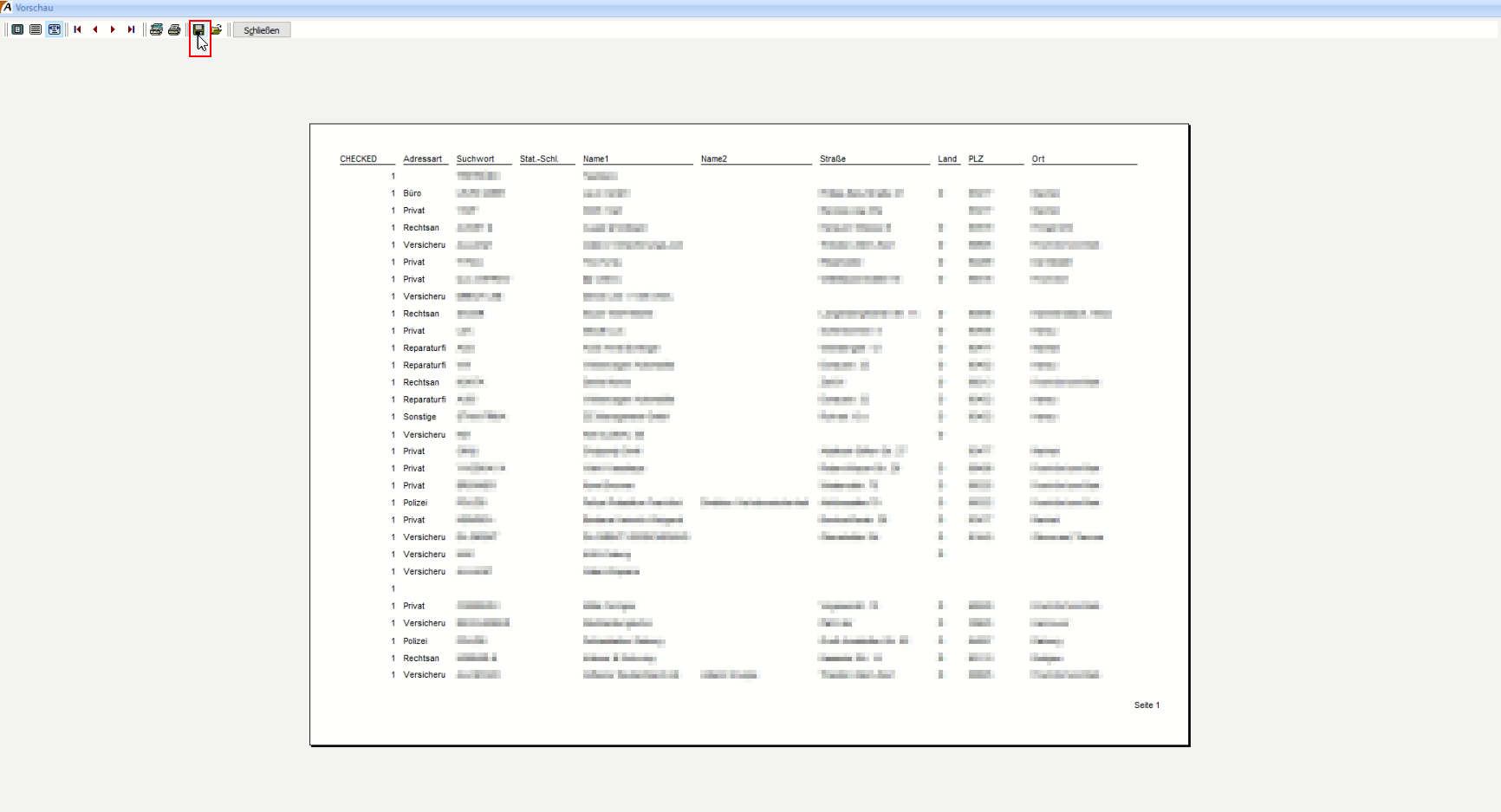1501x812 pixels.
Task: Click the Vorschau window application icon
Action: [x=7, y=7]
